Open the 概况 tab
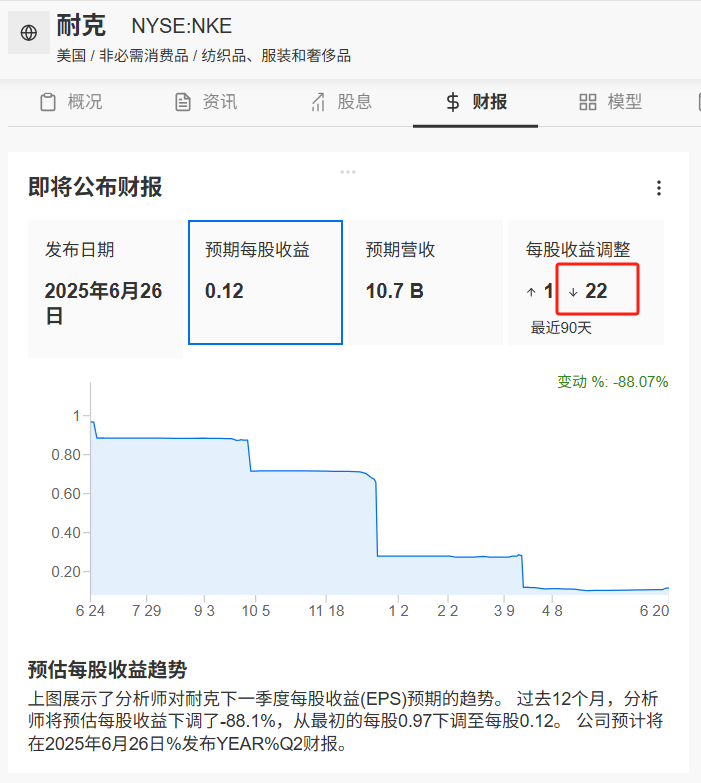This screenshot has height=783, width=701. [71, 102]
